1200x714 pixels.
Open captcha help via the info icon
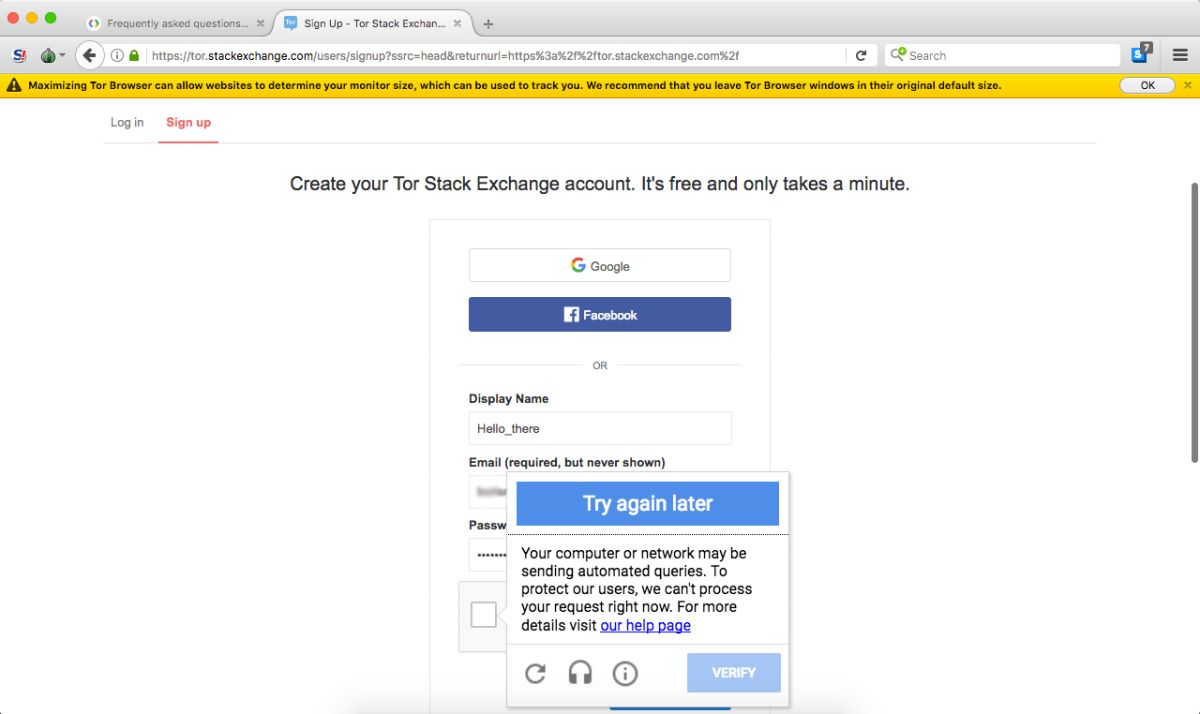point(625,673)
